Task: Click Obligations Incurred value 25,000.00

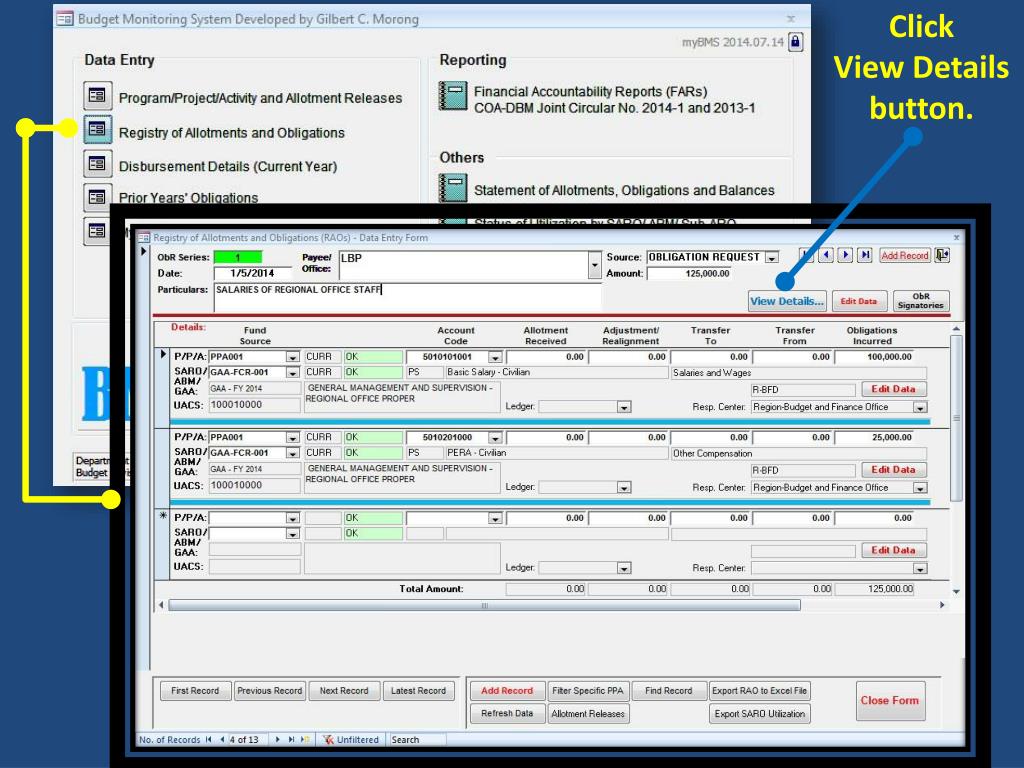Action: [x=874, y=438]
